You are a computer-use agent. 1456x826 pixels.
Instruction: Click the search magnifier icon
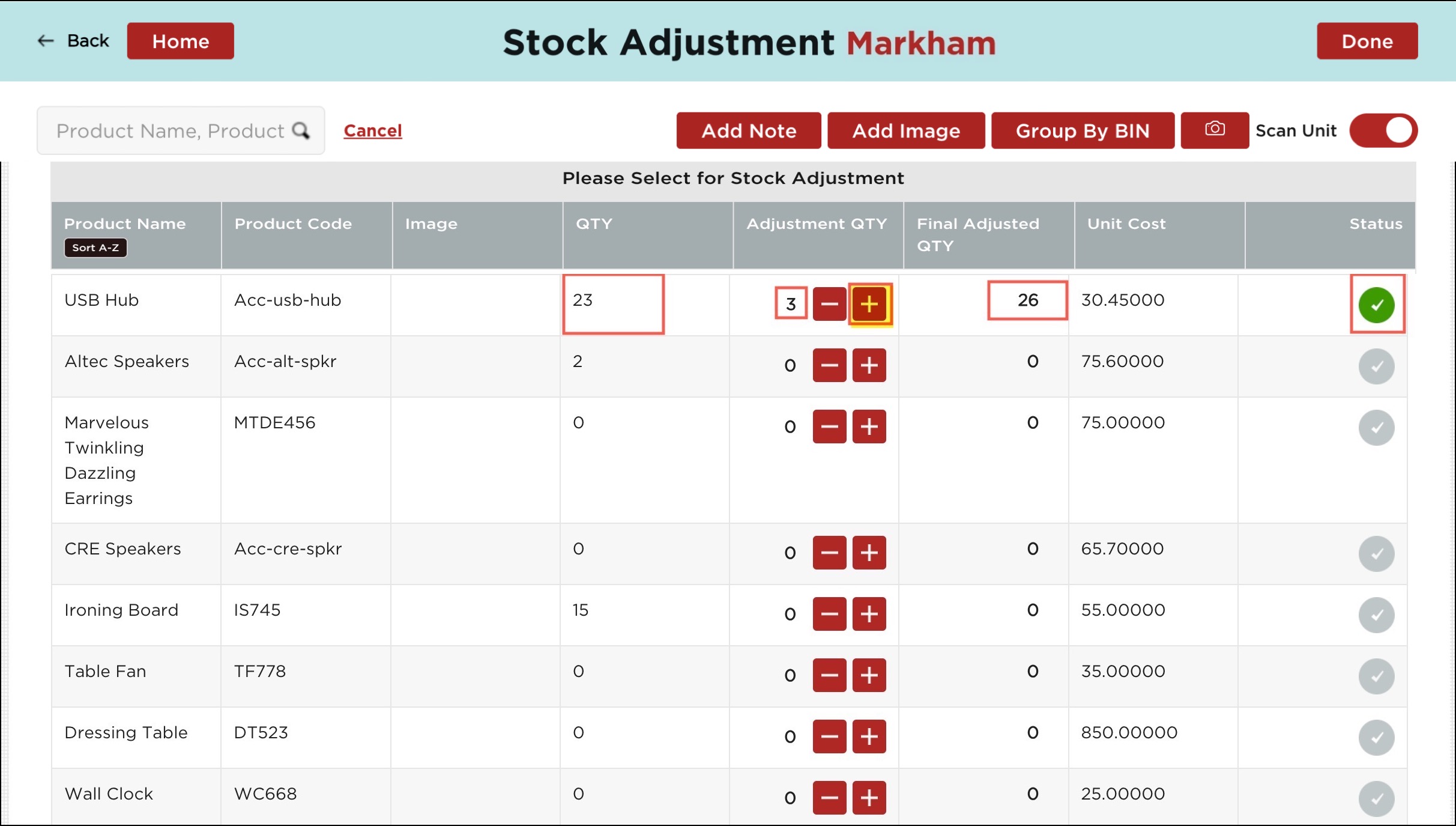(x=301, y=130)
